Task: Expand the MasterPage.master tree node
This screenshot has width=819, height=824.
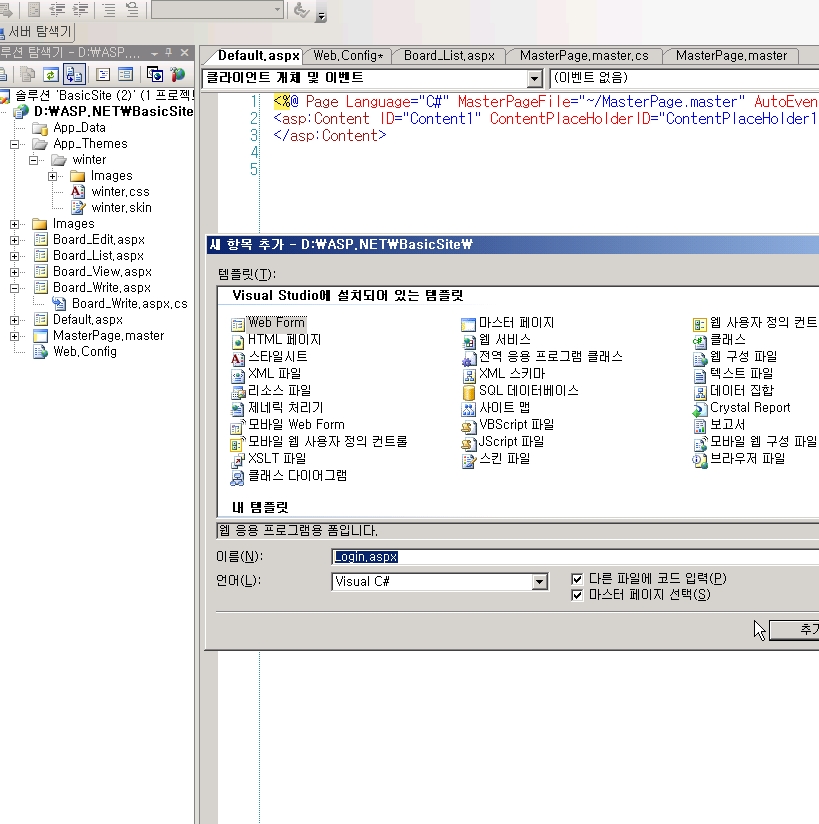Action: pyautogui.click(x=15, y=336)
